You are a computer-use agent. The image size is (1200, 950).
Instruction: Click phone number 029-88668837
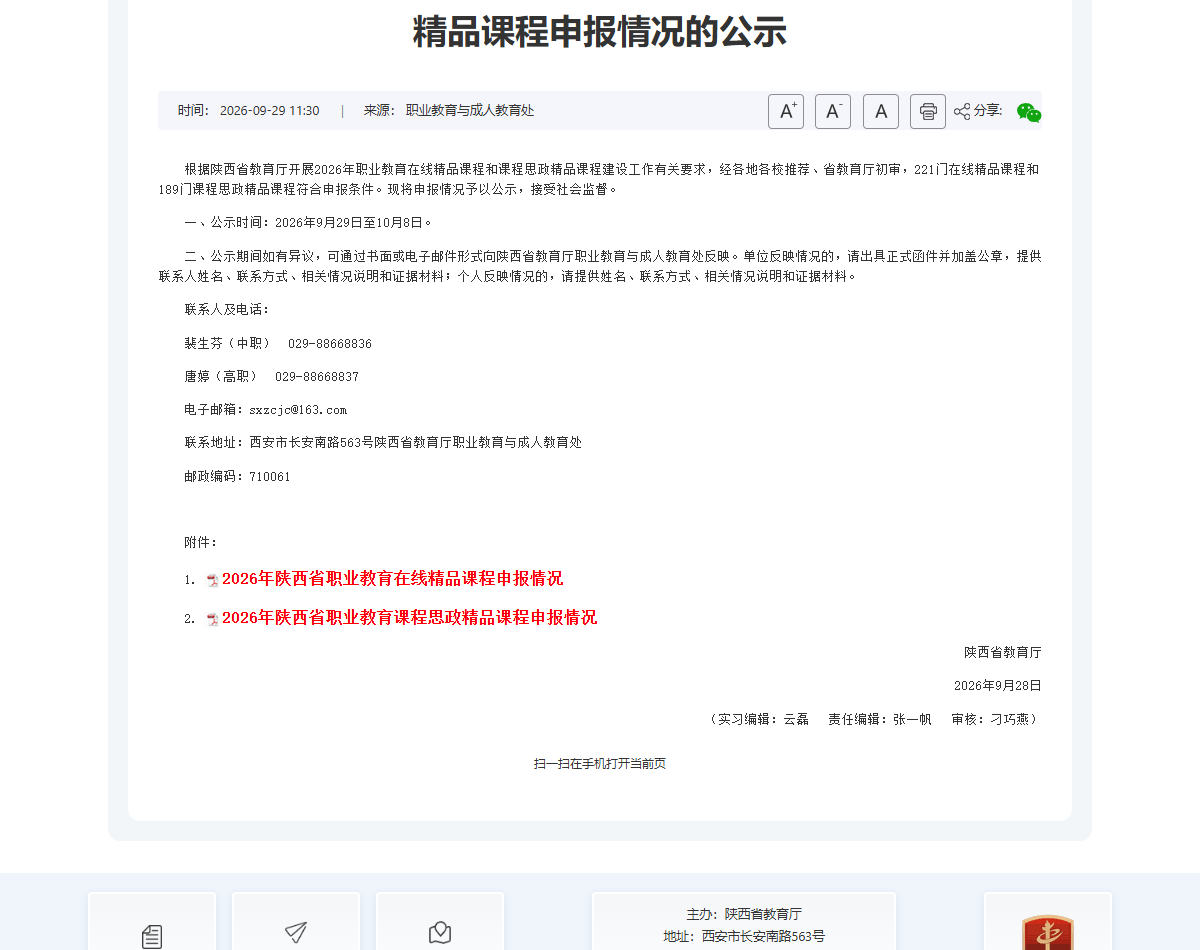point(317,377)
